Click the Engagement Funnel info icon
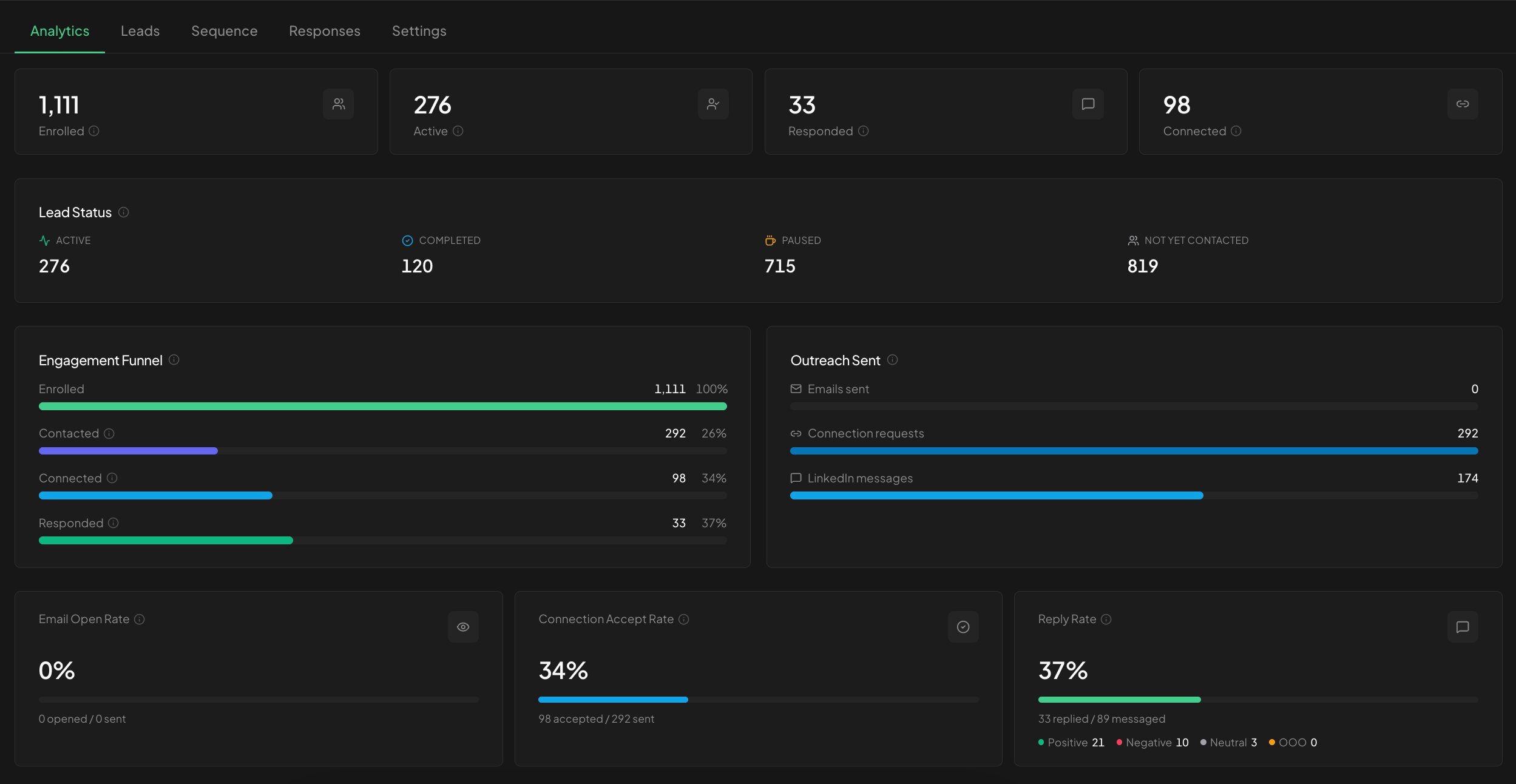This screenshot has height=784, width=1516. tap(174, 360)
